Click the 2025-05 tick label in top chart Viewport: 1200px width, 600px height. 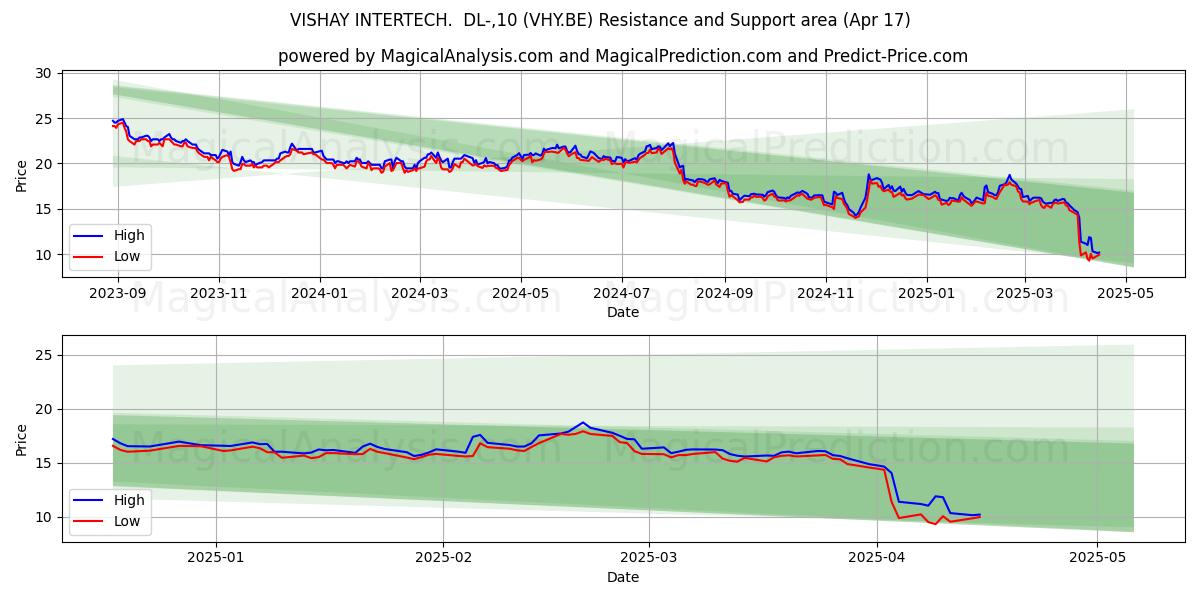(x=1126, y=294)
